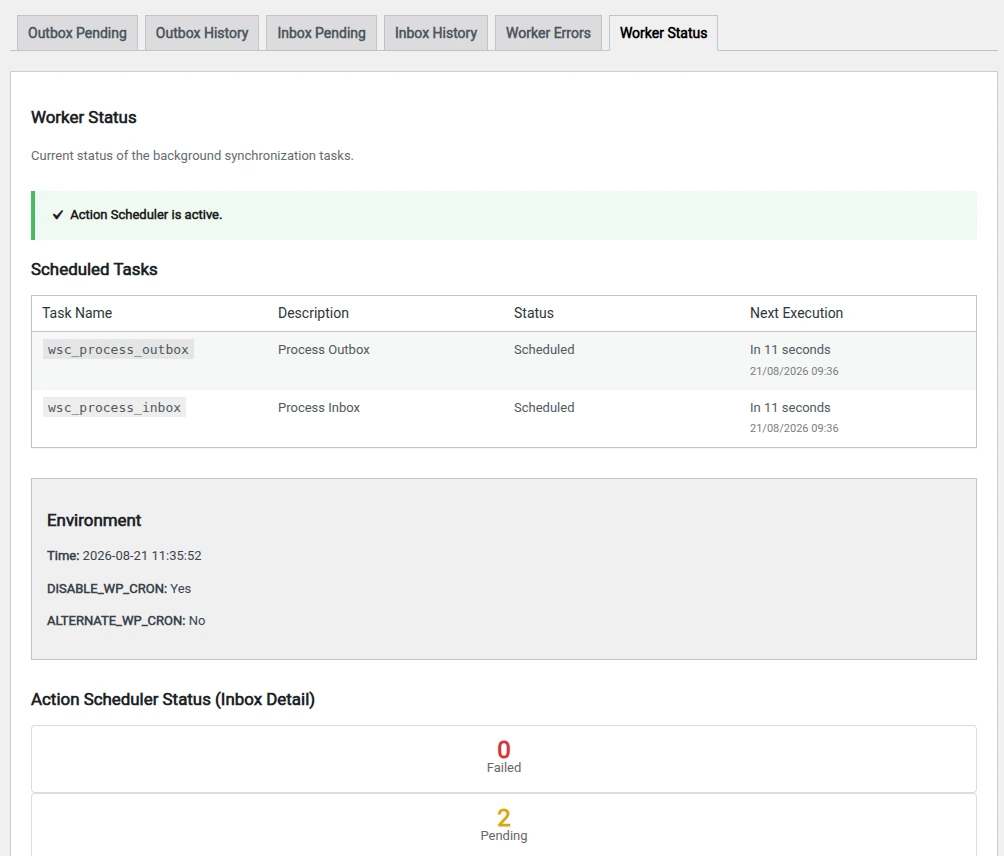The height and width of the screenshot is (856, 1004).
Task: Click the Action Scheduler Status (Inbox Detail) heading
Action: (x=173, y=699)
